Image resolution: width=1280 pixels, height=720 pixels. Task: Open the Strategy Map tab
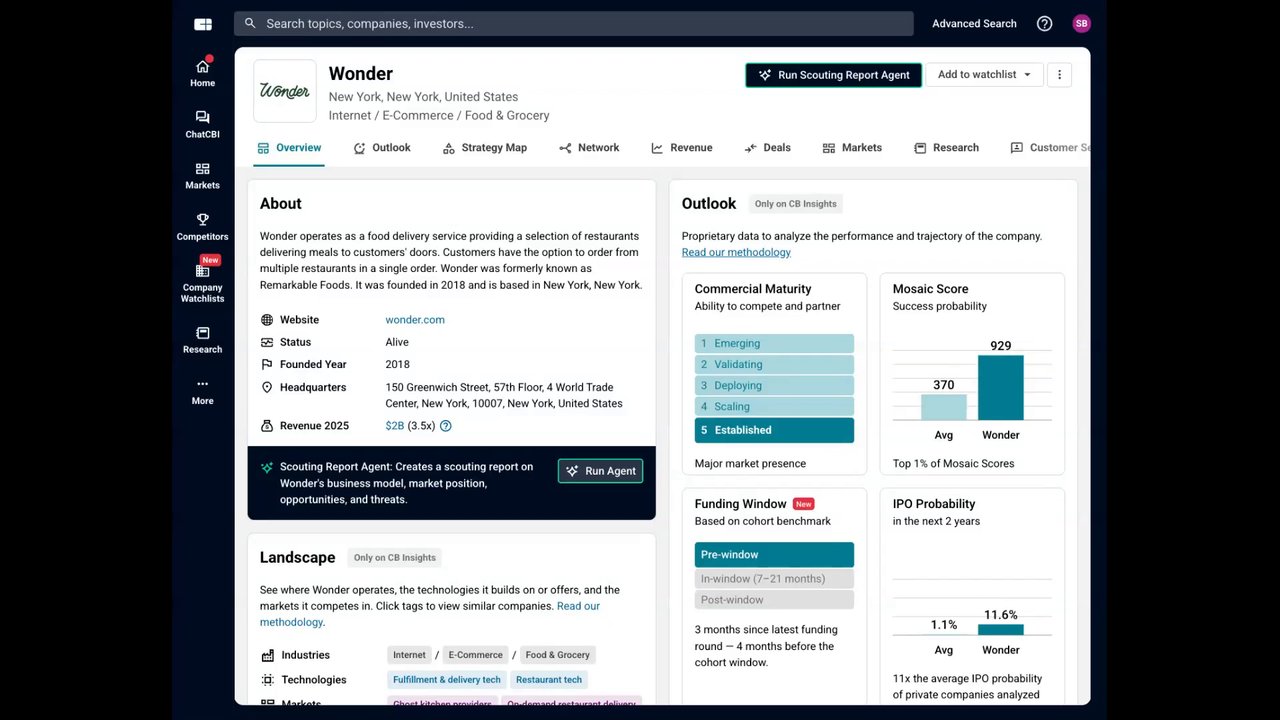pyautogui.click(x=484, y=148)
